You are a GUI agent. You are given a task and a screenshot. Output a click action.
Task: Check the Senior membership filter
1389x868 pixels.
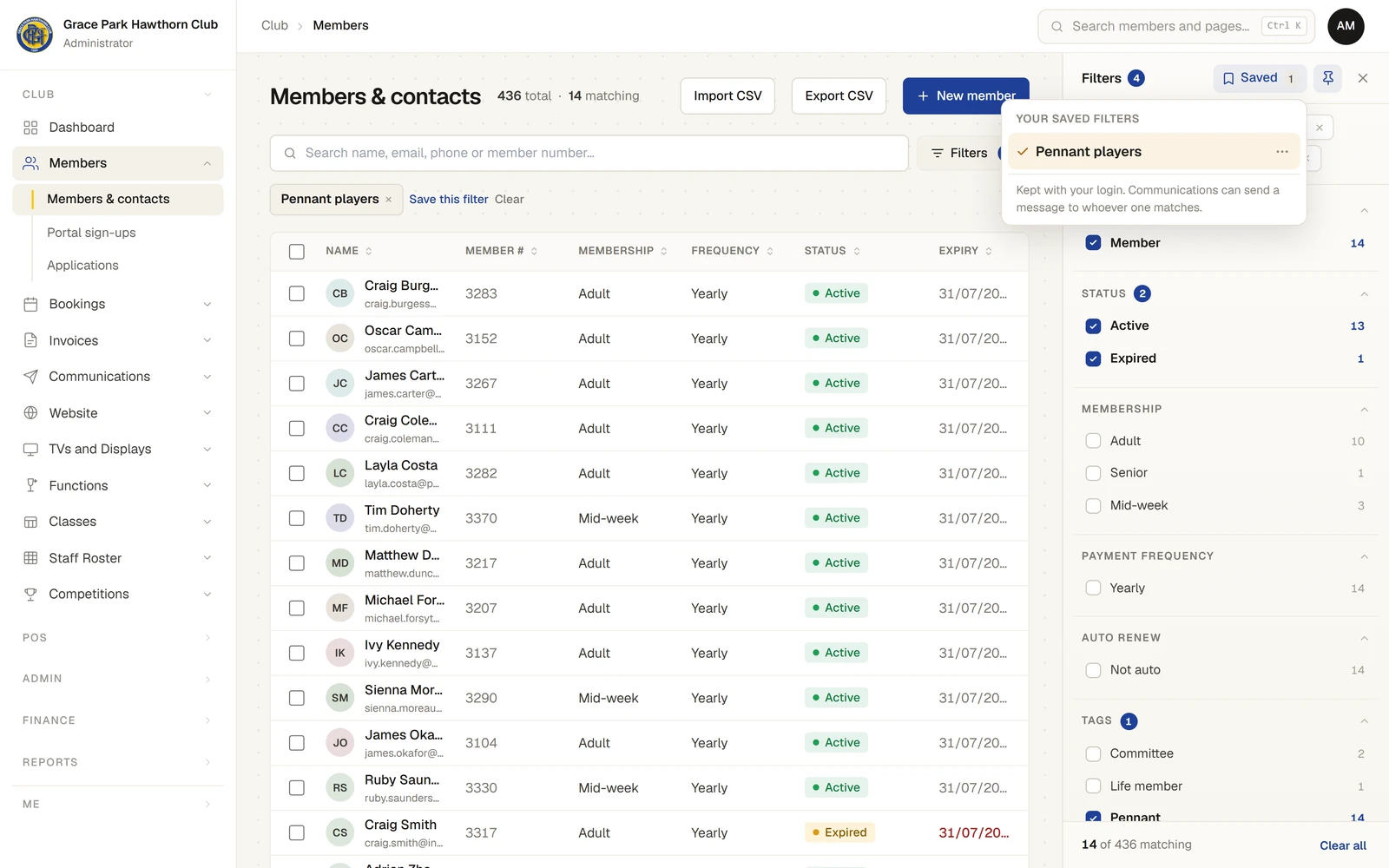click(1094, 473)
